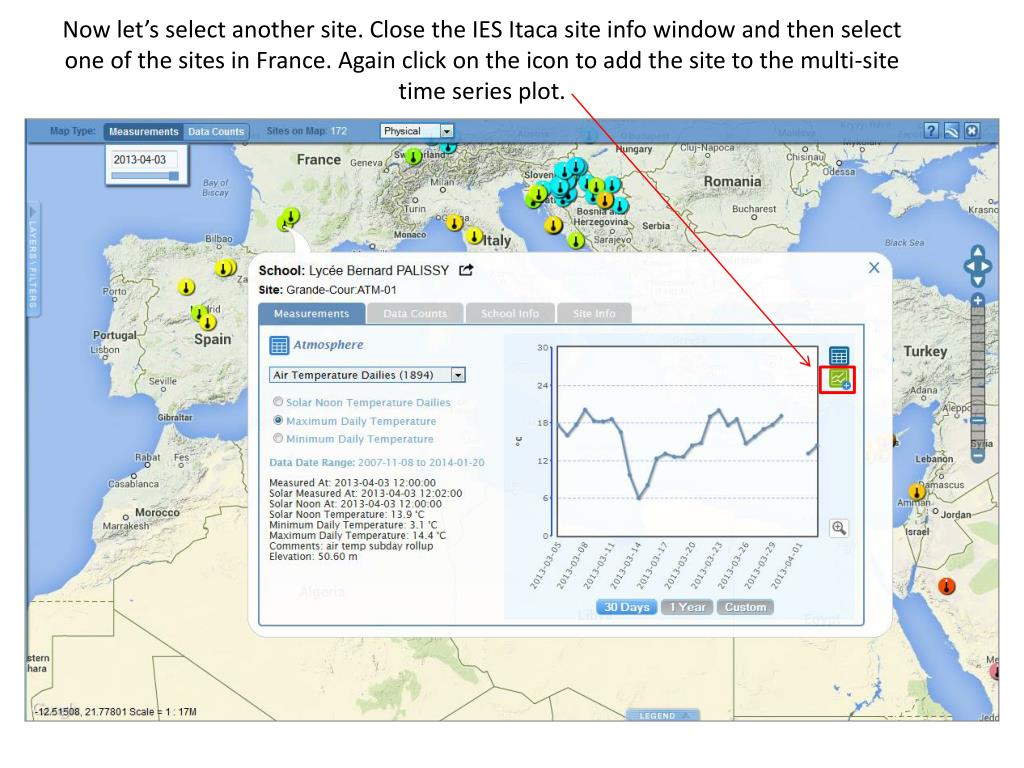Image resolution: width=1024 pixels, height=768 pixels.
Task: Open the Physical basemap dropdown
Action: click(x=417, y=131)
